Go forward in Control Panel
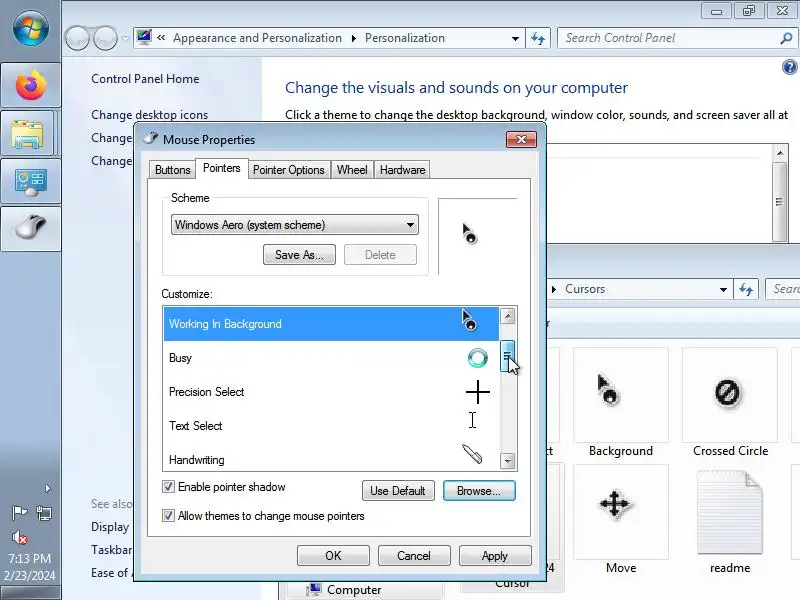 point(106,38)
